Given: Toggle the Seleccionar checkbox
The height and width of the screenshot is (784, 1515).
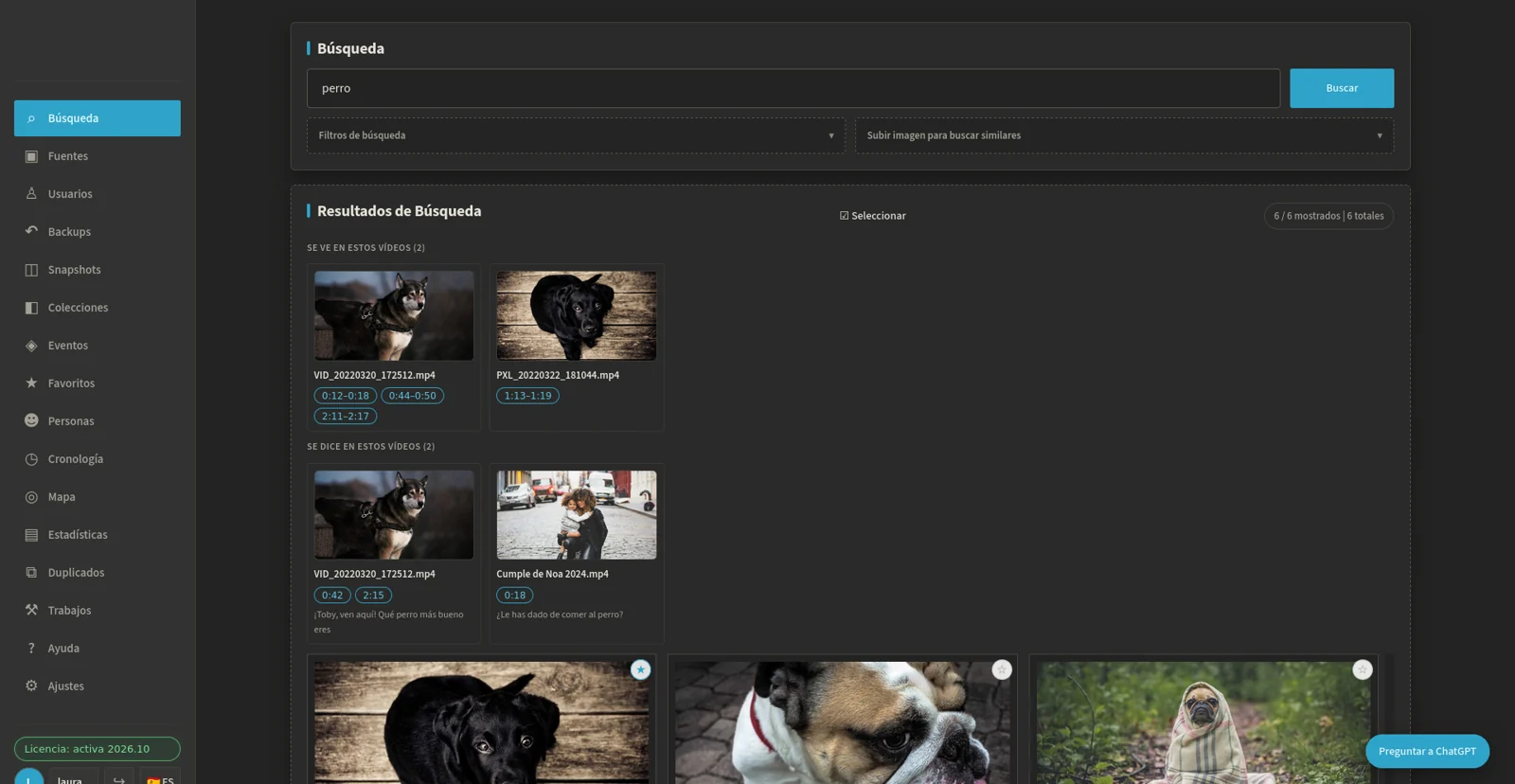Looking at the screenshot, I should (872, 216).
